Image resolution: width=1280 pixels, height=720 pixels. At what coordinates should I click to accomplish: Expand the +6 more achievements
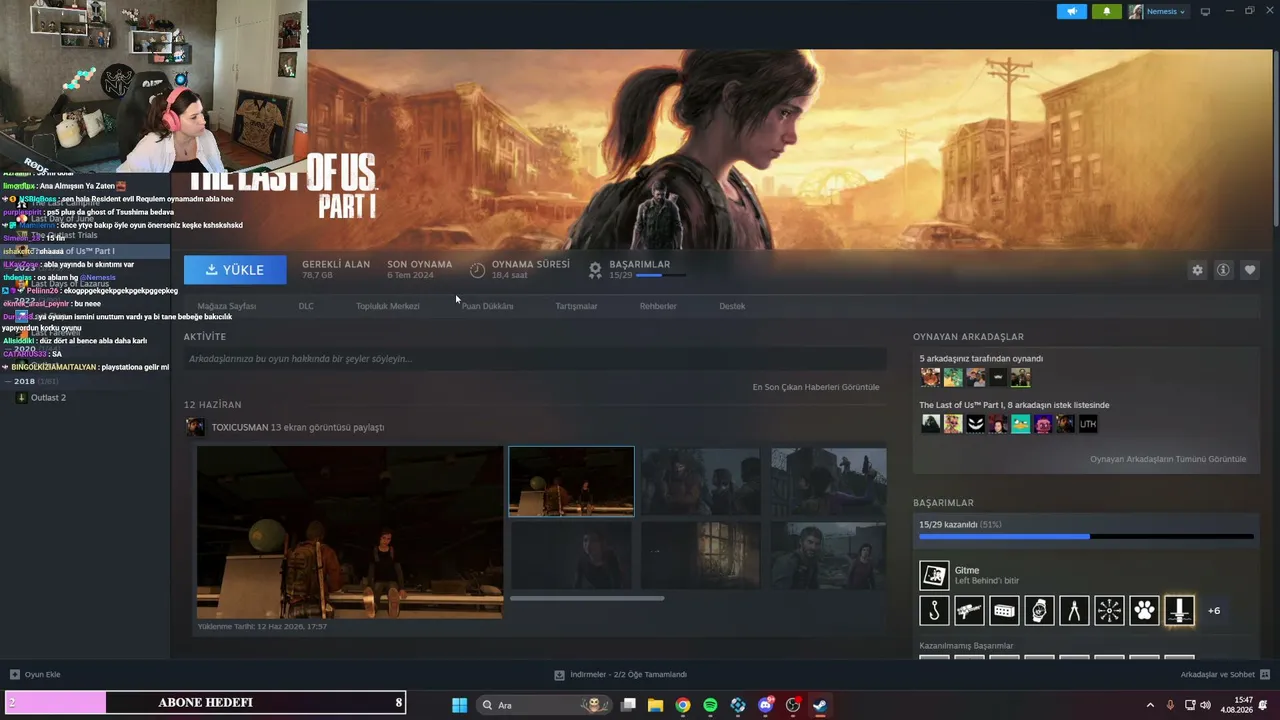pos(1214,610)
